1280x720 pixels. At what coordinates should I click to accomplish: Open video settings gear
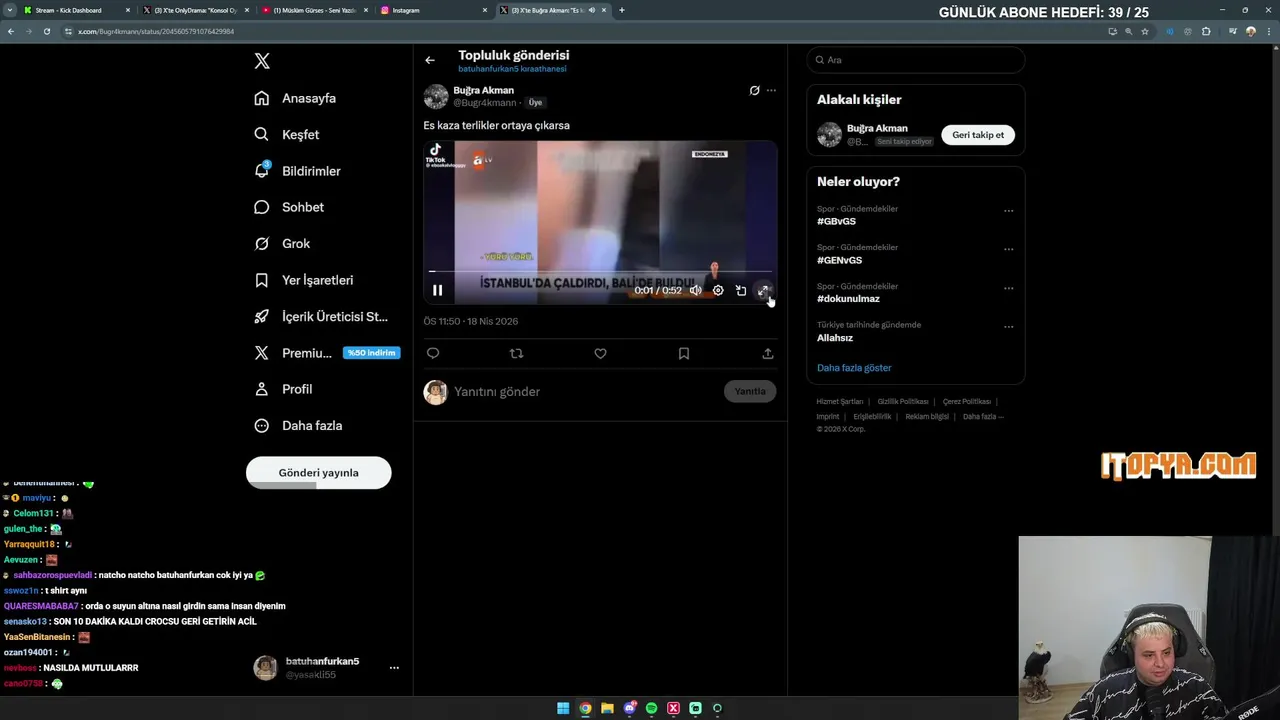pos(718,290)
